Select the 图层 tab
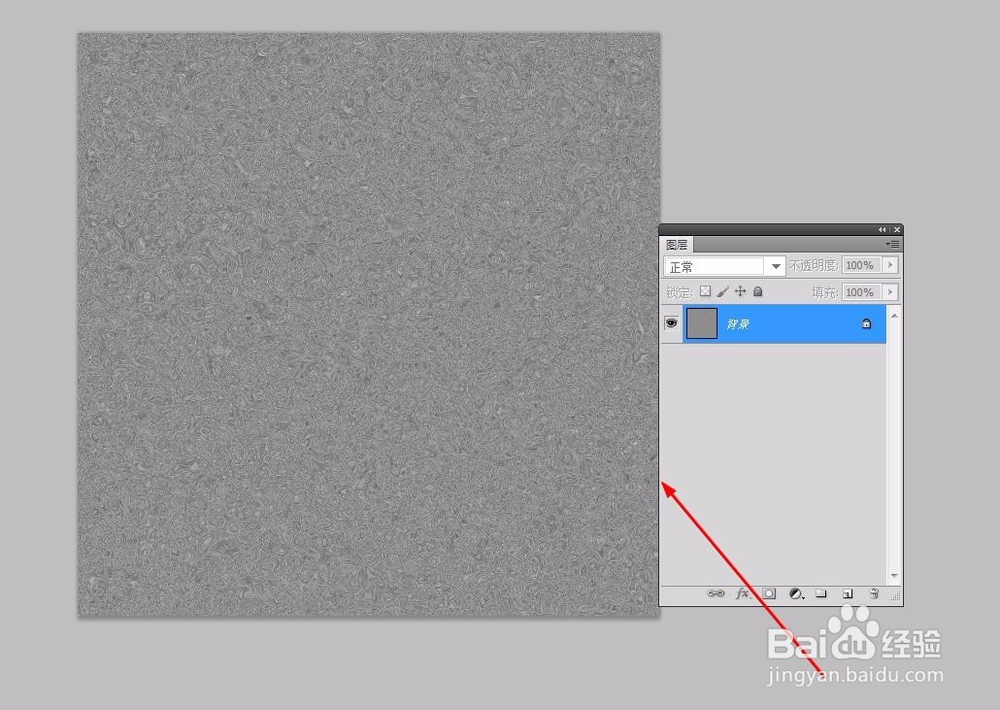Viewport: 1000px width, 710px height. click(677, 244)
